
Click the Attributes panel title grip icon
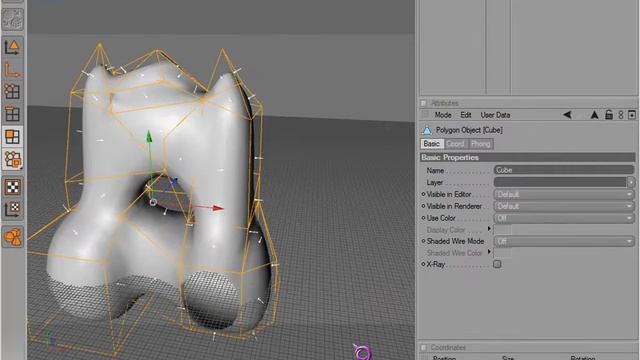tap(424, 103)
